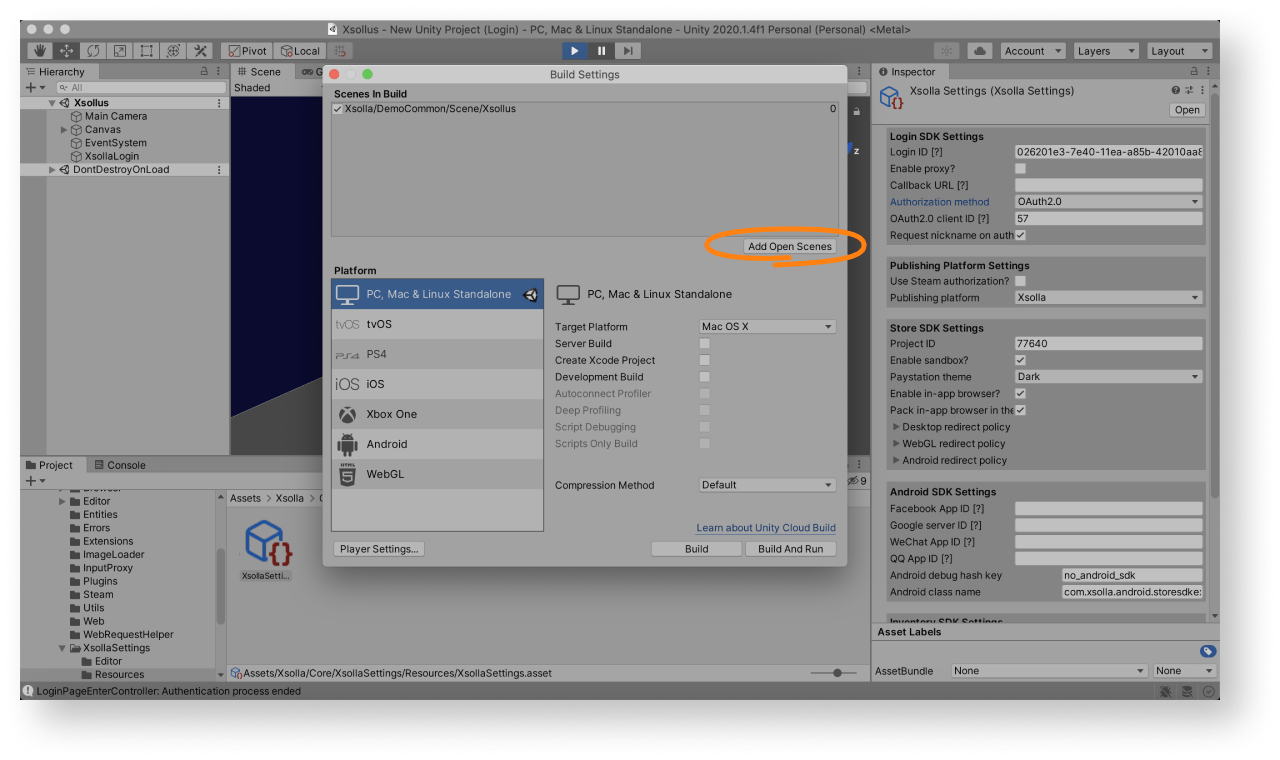Viewport: 1280px width, 760px height.
Task: Select the Hand tool in toolbar
Action: tap(40, 51)
